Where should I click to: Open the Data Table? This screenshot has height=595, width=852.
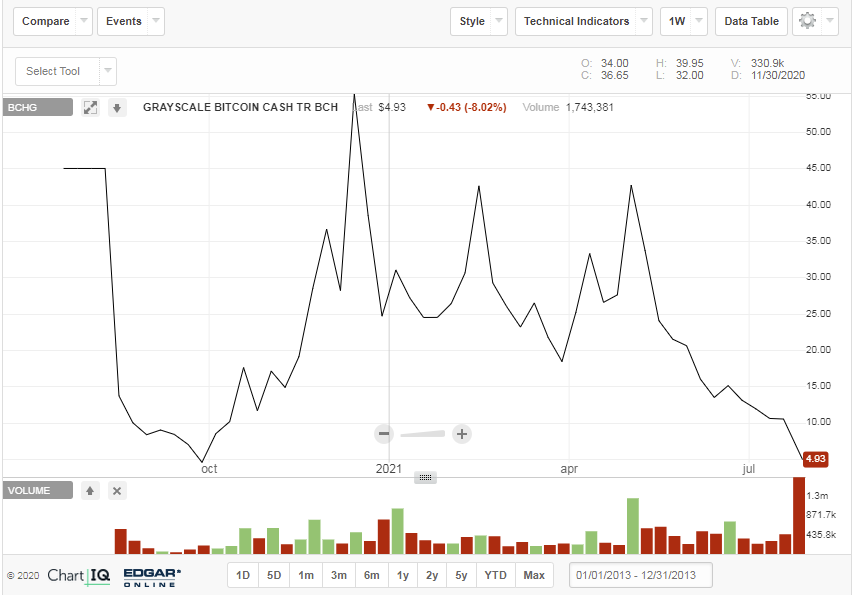coord(751,21)
